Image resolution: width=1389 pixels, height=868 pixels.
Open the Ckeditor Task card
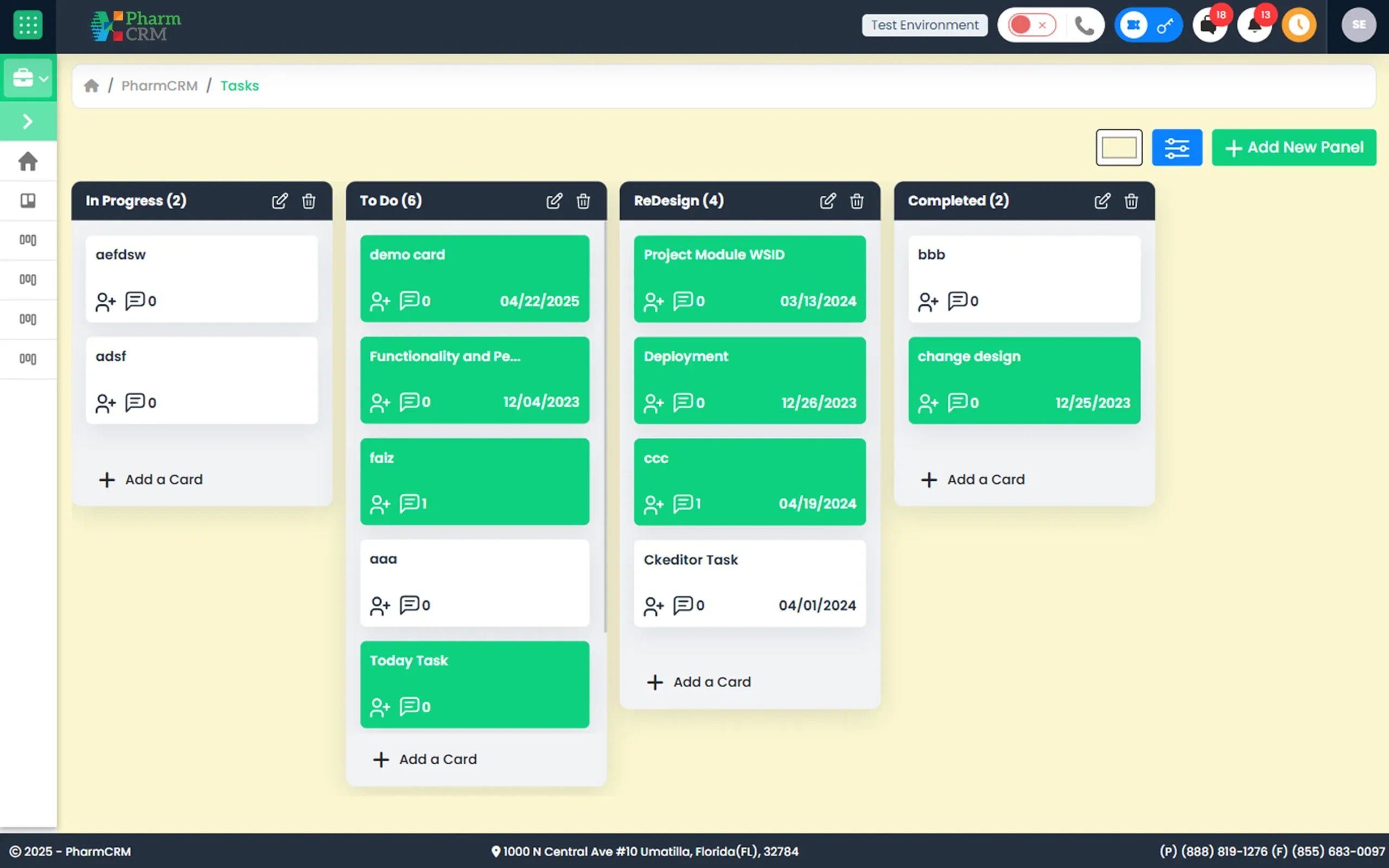[x=750, y=583]
